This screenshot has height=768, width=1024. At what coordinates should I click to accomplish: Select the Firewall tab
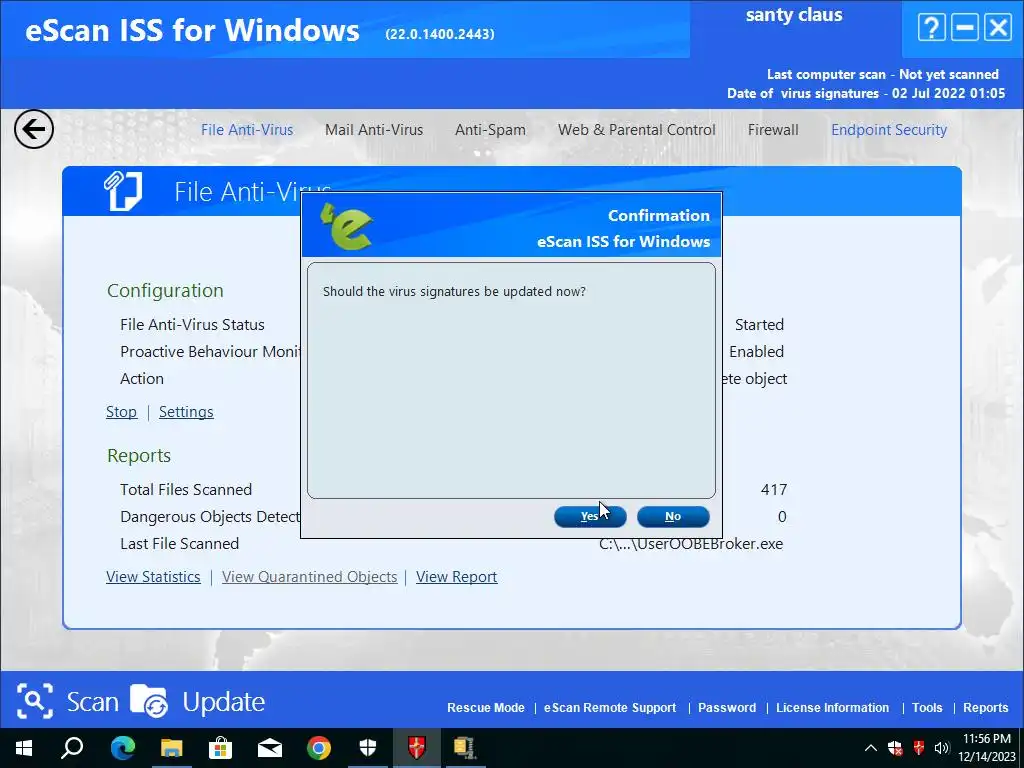[773, 130]
